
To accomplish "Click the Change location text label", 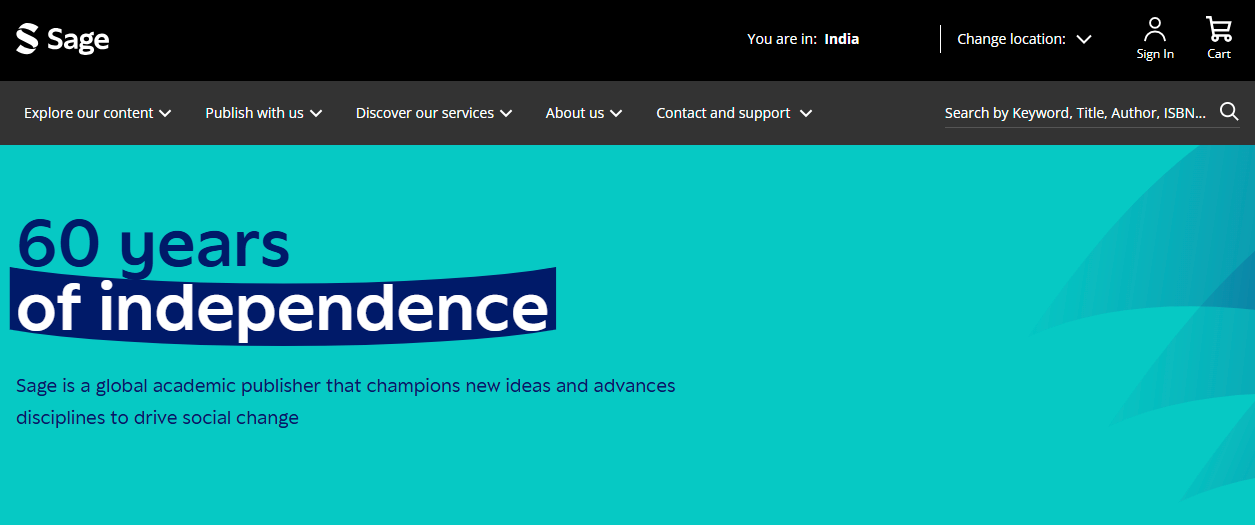I will [x=1011, y=39].
